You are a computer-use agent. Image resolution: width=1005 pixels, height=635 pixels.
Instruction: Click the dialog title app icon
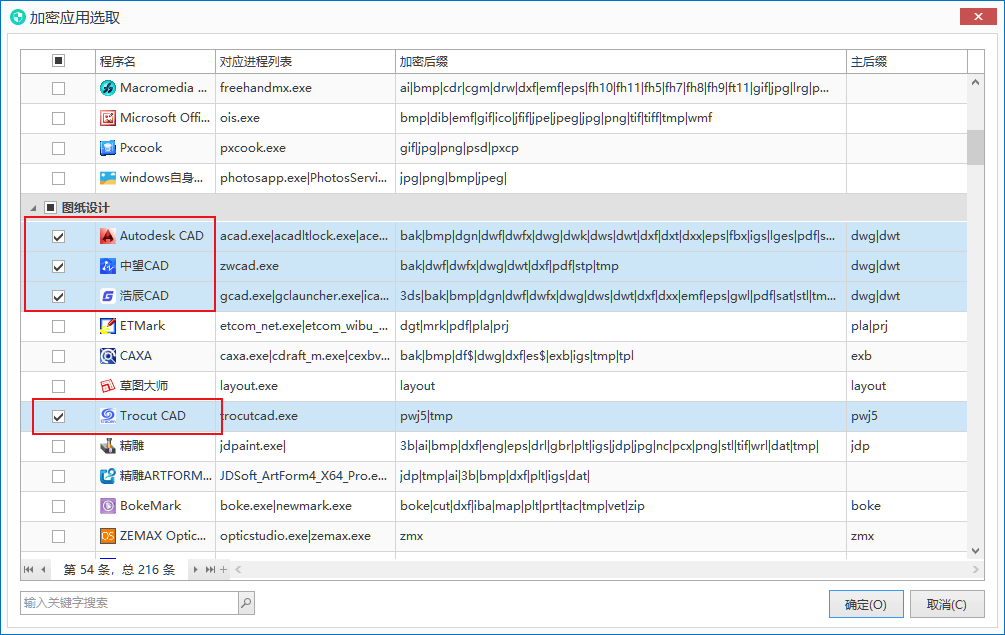click(18, 17)
